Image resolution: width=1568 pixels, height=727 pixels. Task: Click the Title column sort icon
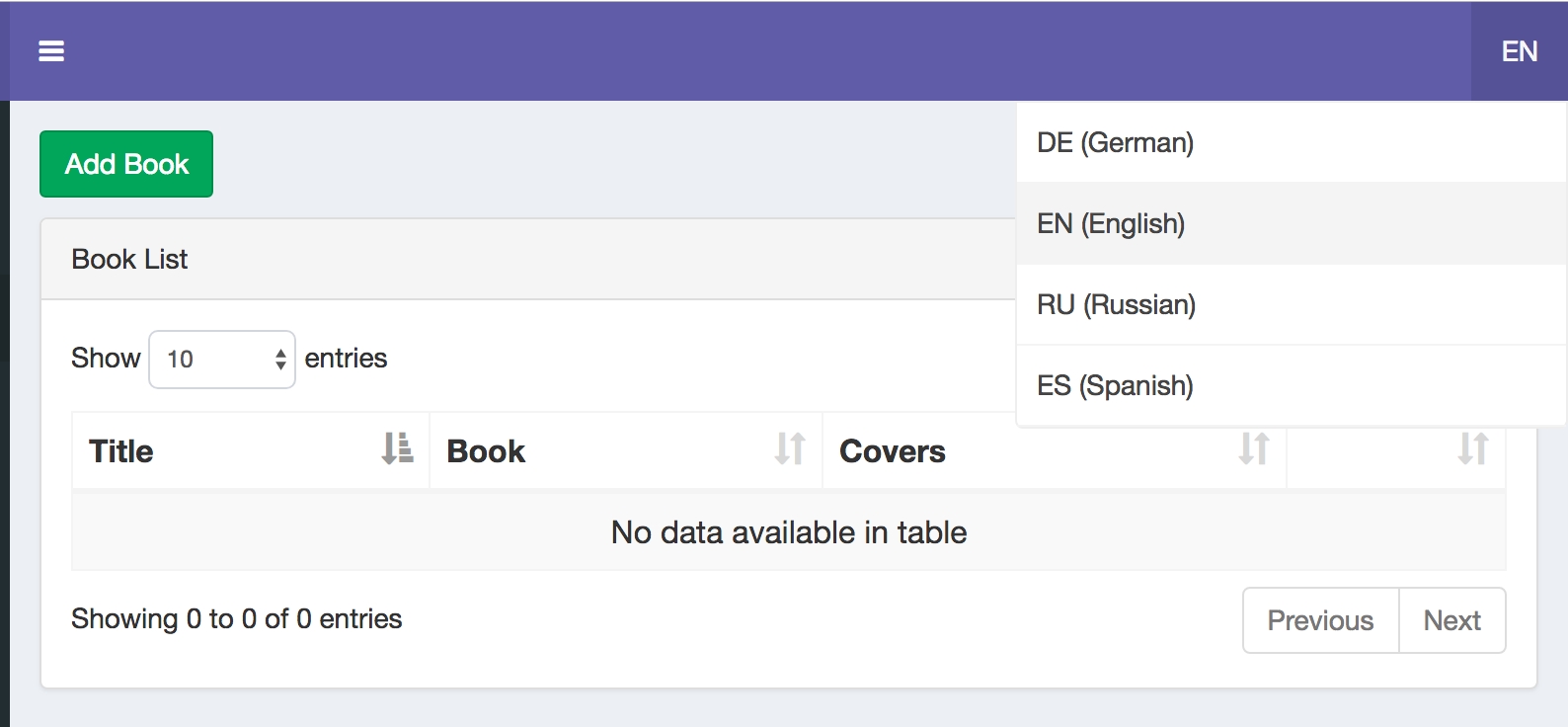(x=397, y=449)
